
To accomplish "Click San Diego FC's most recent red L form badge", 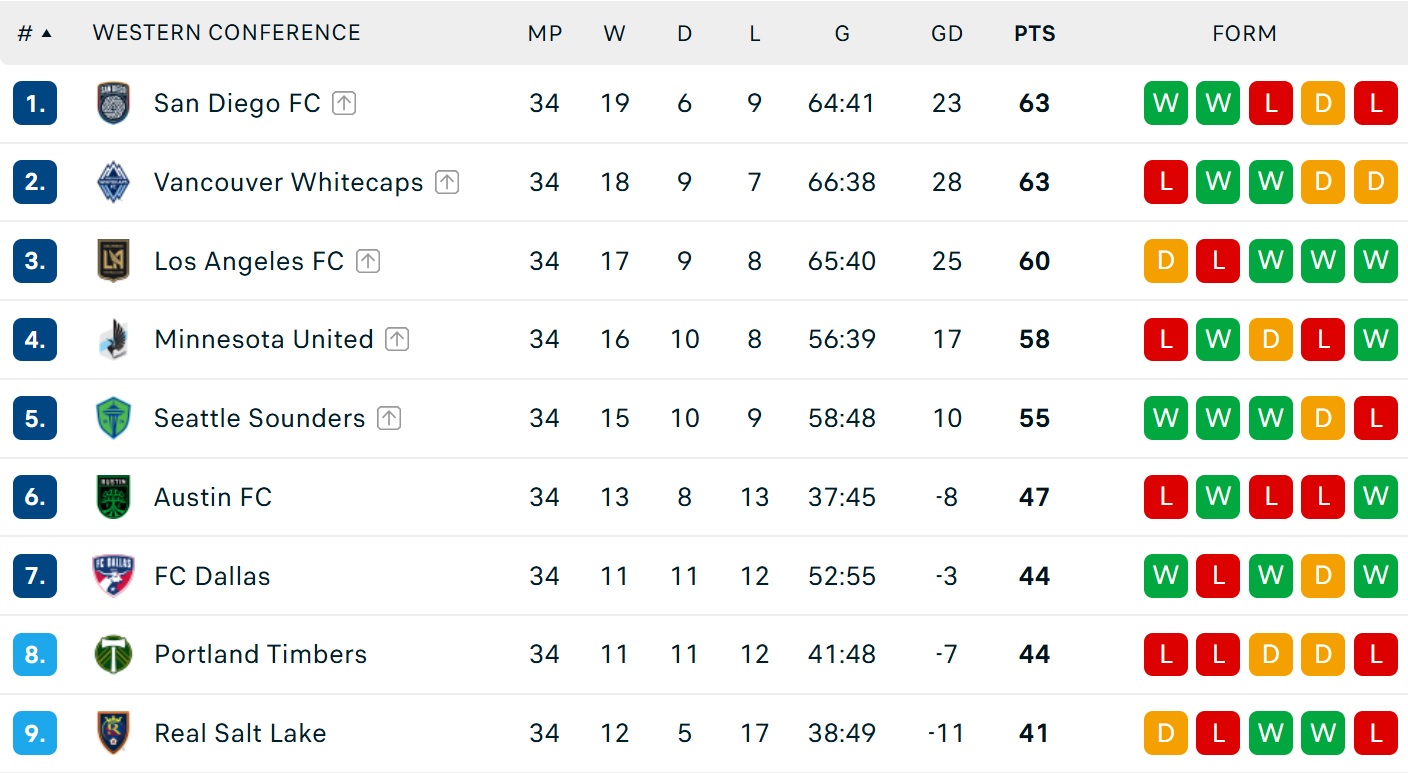I will click(x=1376, y=103).
